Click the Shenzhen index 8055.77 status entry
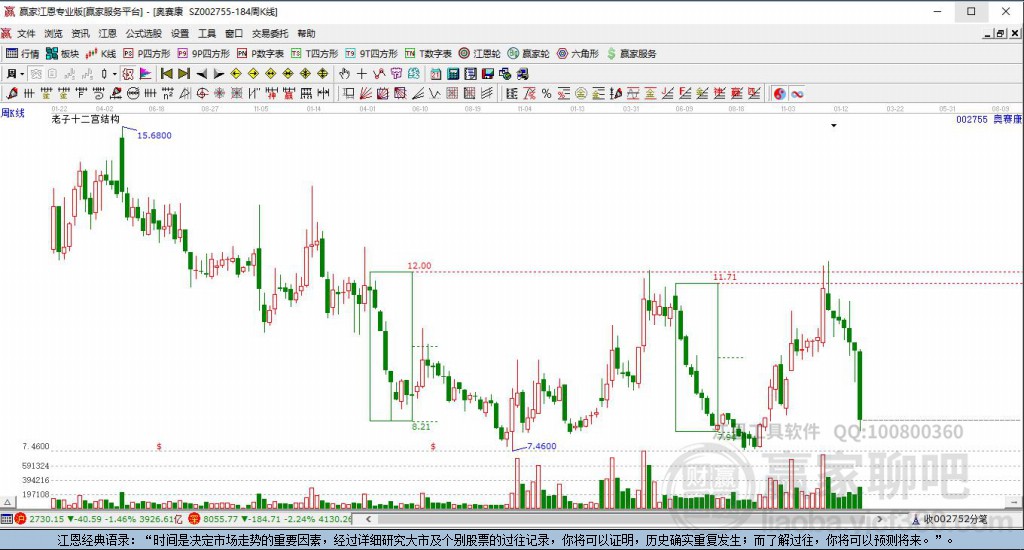1024x550 pixels. [270, 519]
